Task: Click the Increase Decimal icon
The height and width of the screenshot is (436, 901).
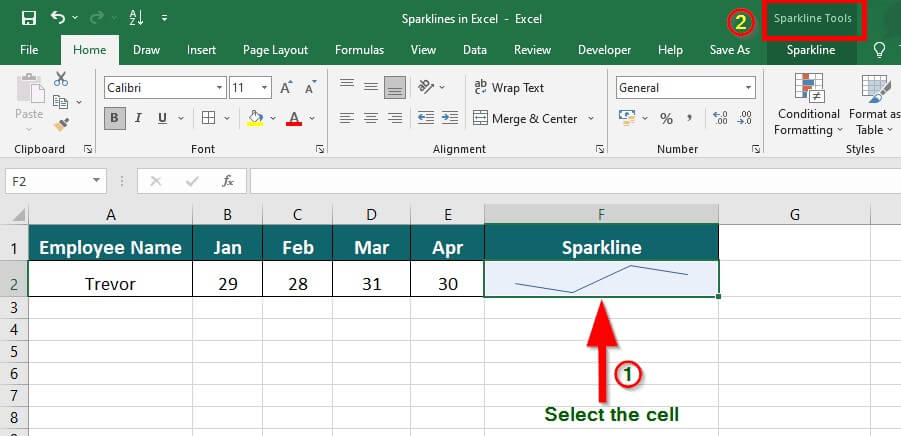Action: point(717,119)
